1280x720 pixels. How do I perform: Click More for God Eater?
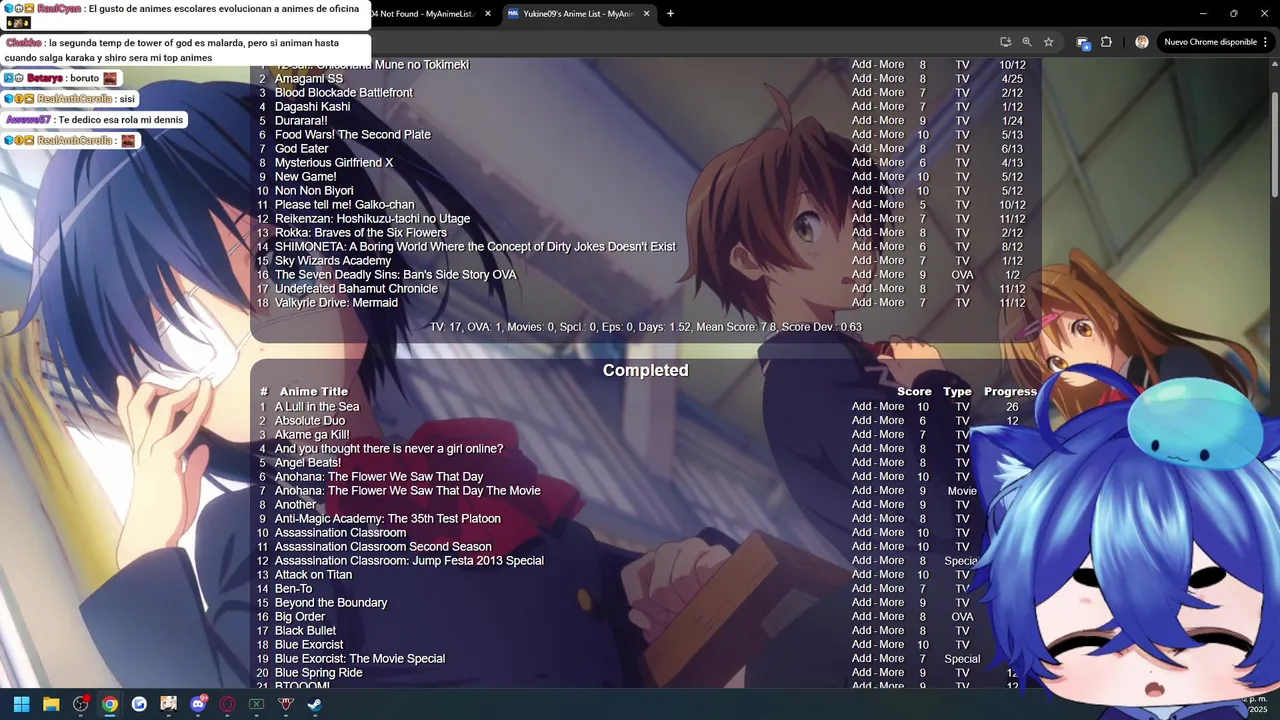(x=892, y=149)
